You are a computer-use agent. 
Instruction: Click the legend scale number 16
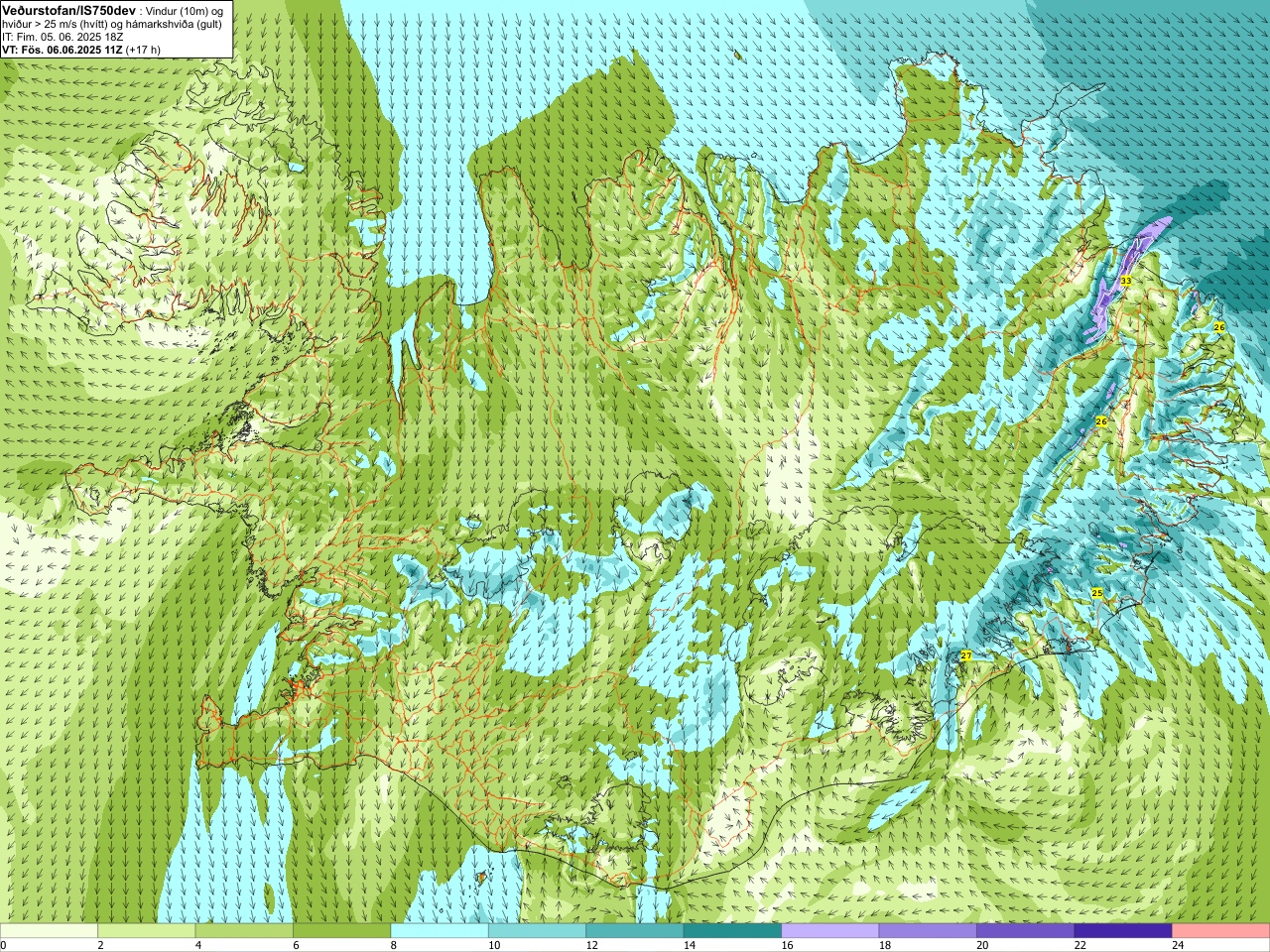click(x=787, y=945)
